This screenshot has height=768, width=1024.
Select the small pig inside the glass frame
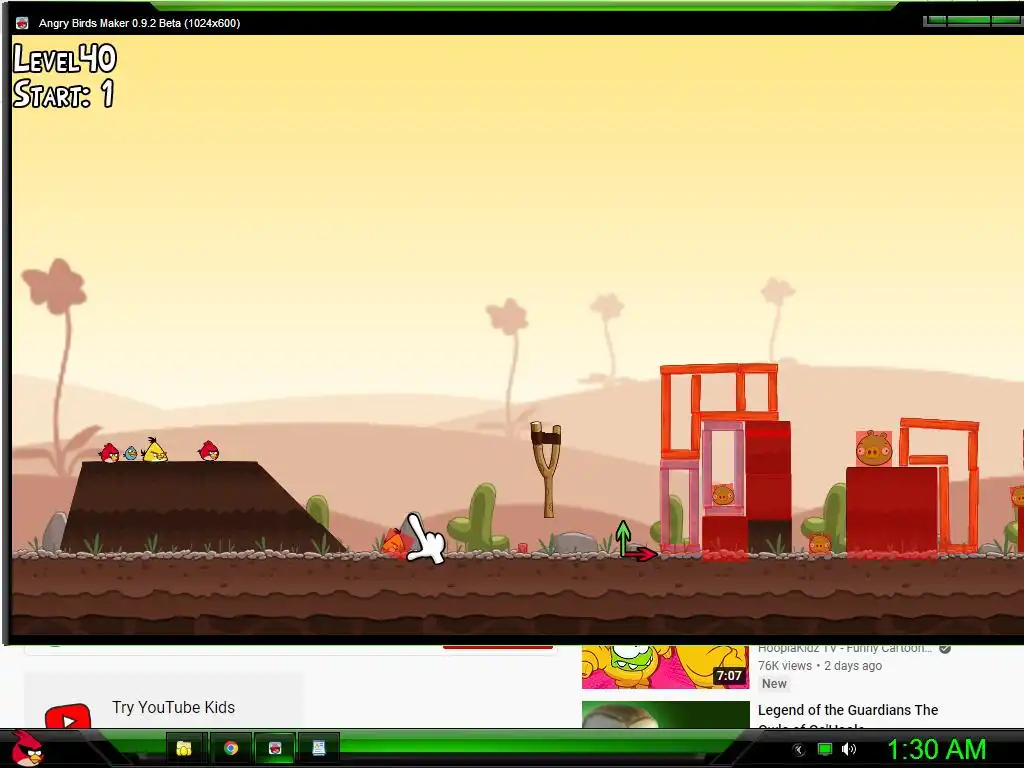point(722,495)
